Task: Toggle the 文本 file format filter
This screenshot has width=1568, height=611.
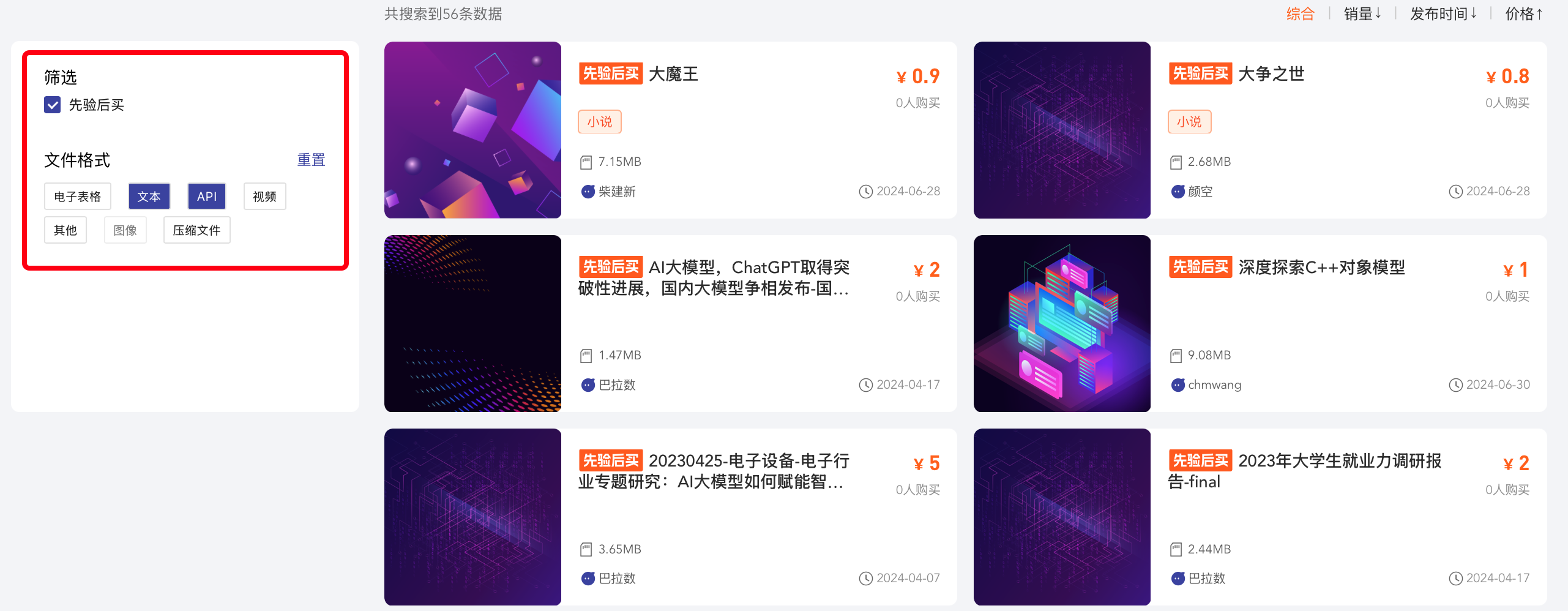Action: tap(149, 197)
